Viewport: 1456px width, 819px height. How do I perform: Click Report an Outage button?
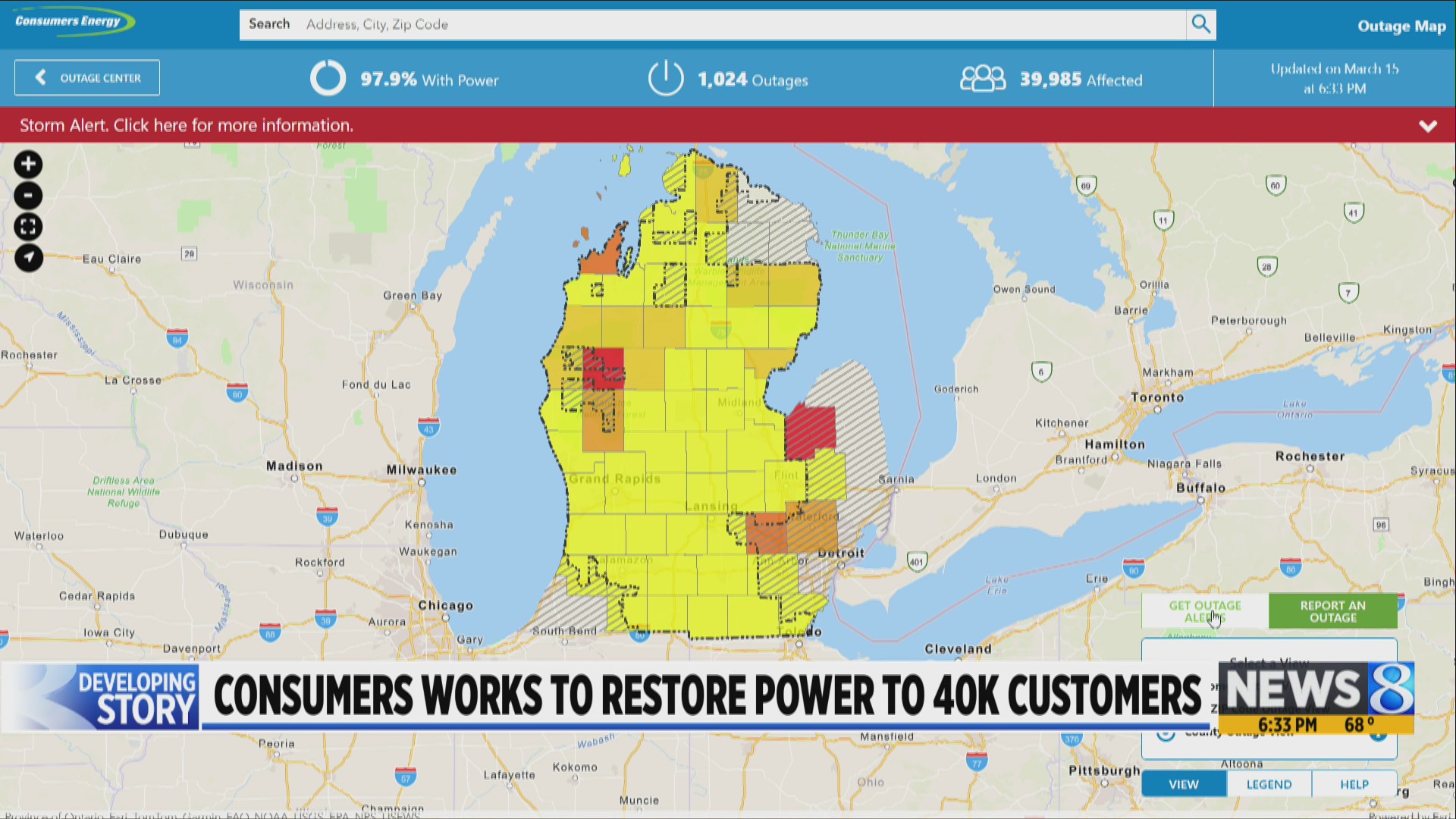1332,611
